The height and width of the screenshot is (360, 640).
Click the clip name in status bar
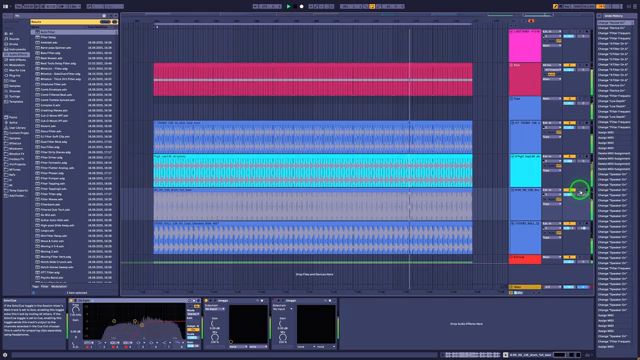coord(530,355)
